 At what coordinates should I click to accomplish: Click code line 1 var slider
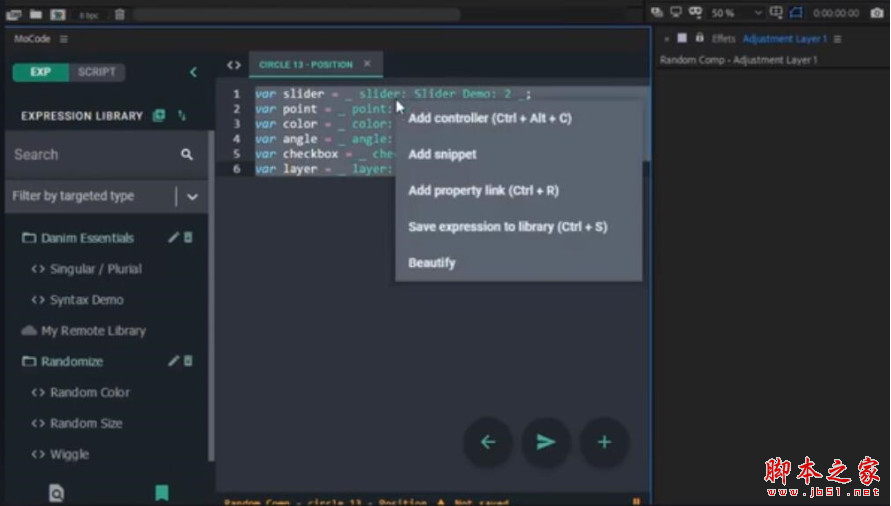coord(393,94)
